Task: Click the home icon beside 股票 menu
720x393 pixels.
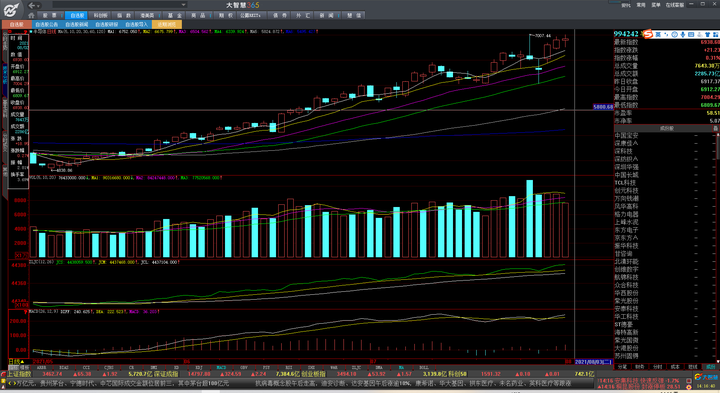Action: click(x=32, y=15)
